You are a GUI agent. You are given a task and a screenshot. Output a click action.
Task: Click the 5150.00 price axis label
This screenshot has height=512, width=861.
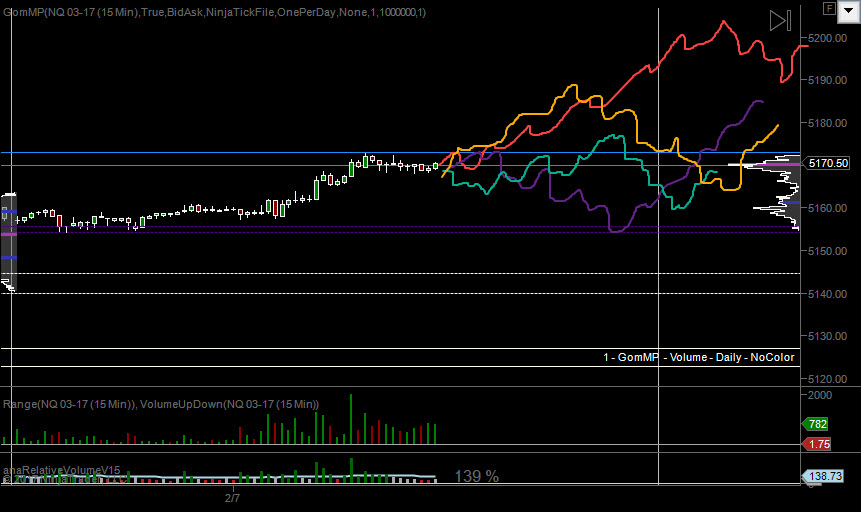click(x=828, y=251)
